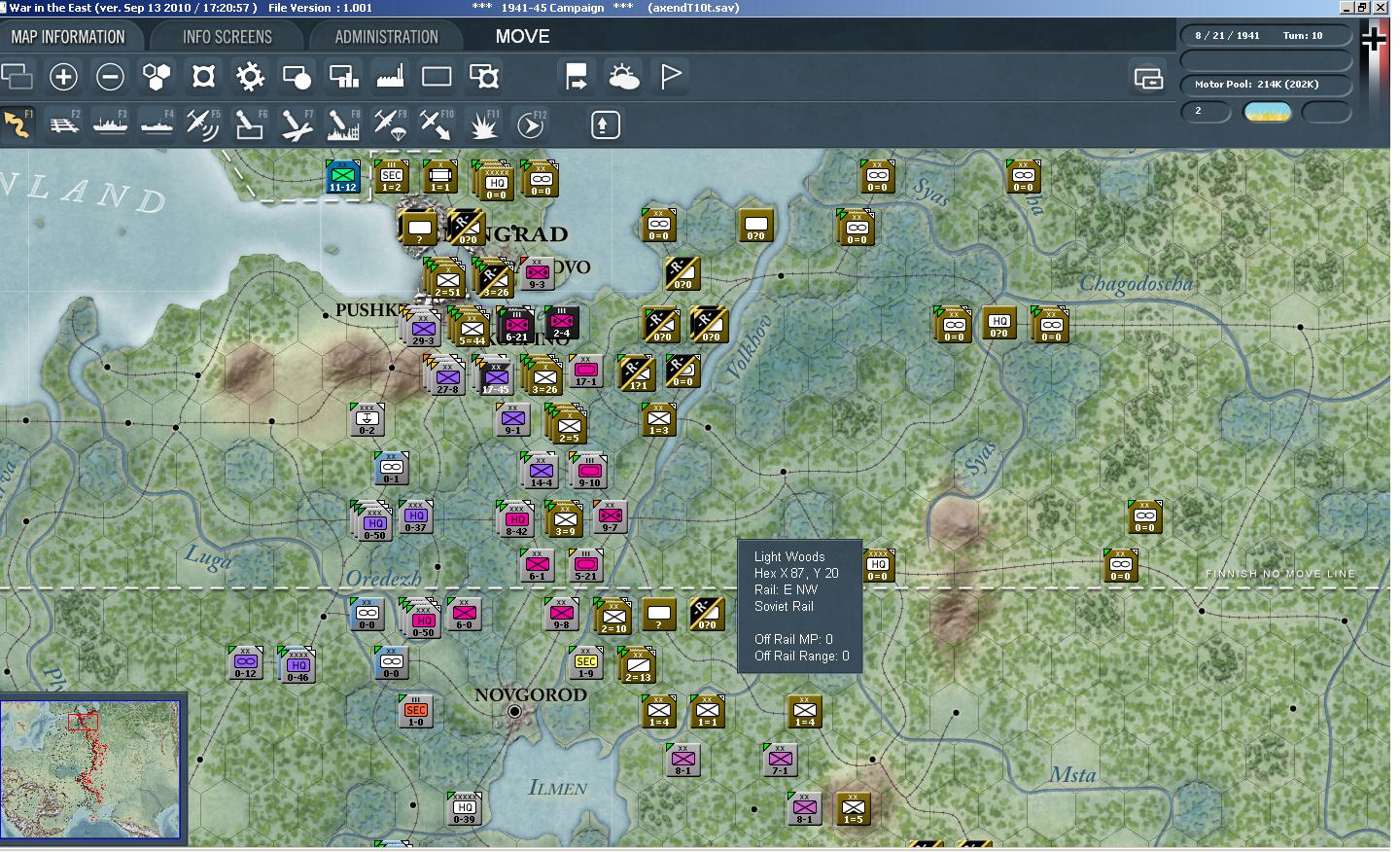Select F7 bomb airfield icon

coord(297,124)
